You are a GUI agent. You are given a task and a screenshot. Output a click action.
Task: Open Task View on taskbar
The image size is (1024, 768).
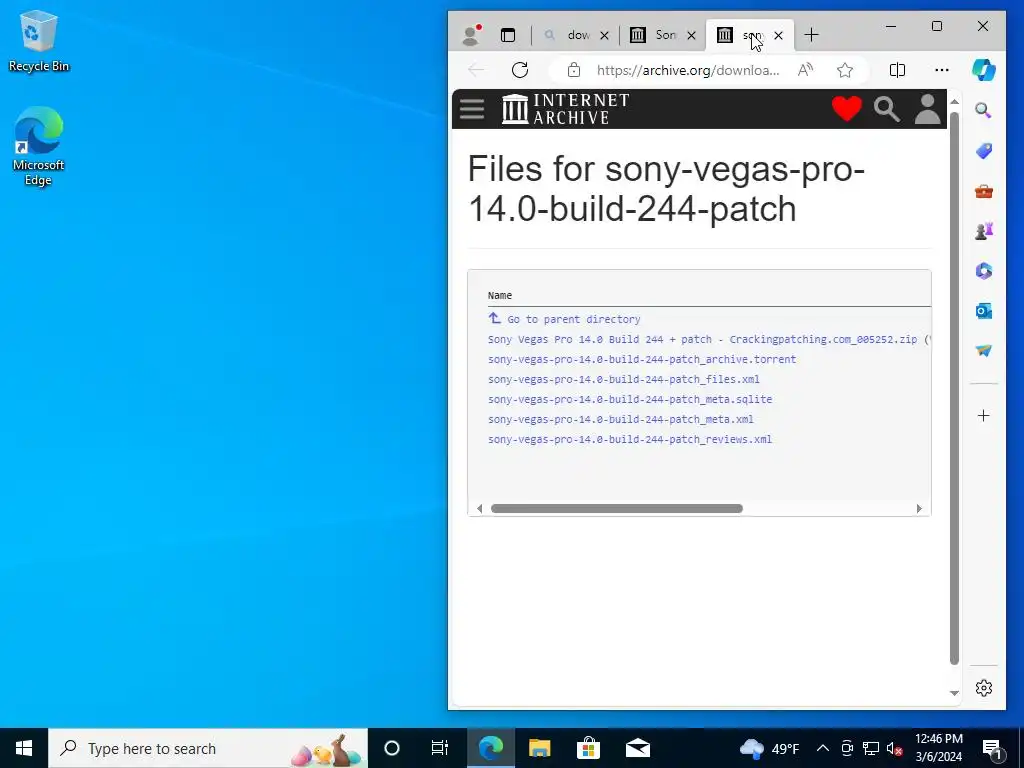pos(440,748)
